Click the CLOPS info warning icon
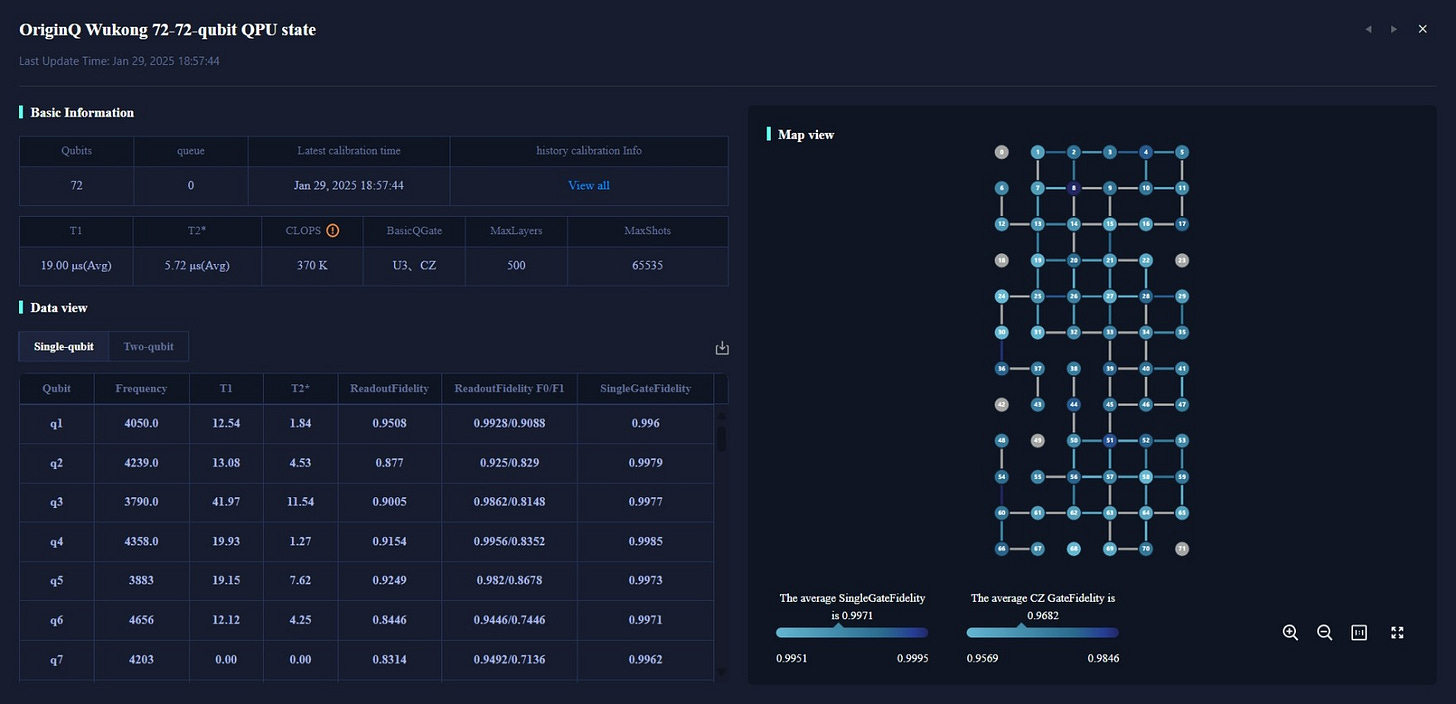Screen dimensions: 1456x704 [x=333, y=230]
